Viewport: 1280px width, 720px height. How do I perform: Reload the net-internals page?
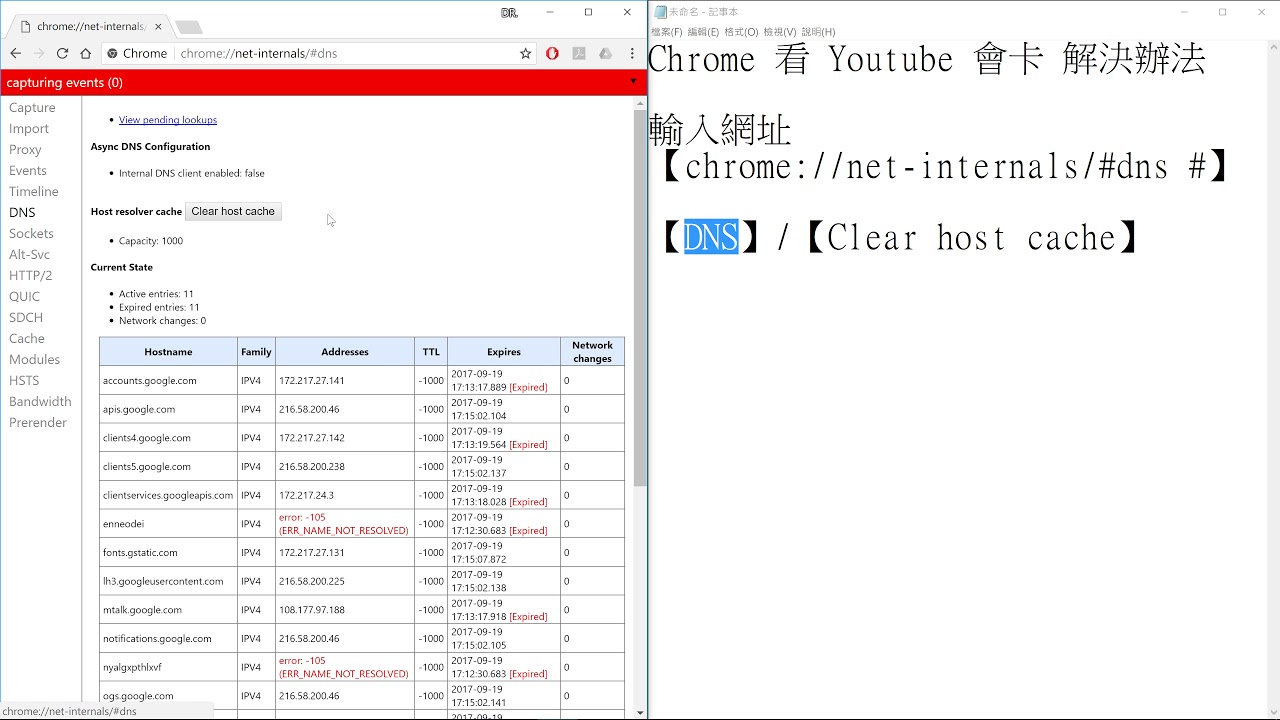62,53
